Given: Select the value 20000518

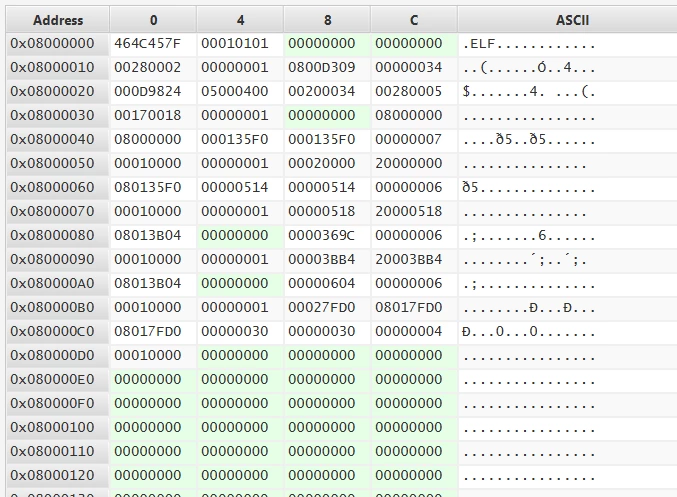Looking at the screenshot, I should click(408, 211).
